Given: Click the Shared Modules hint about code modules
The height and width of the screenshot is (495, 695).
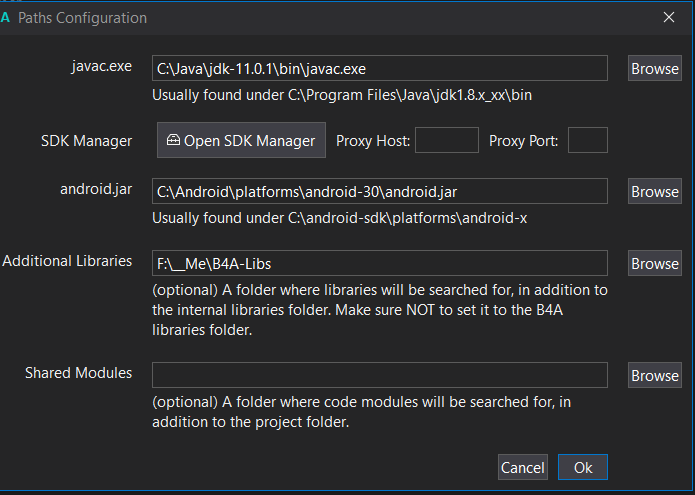Looking at the screenshot, I should (361, 412).
